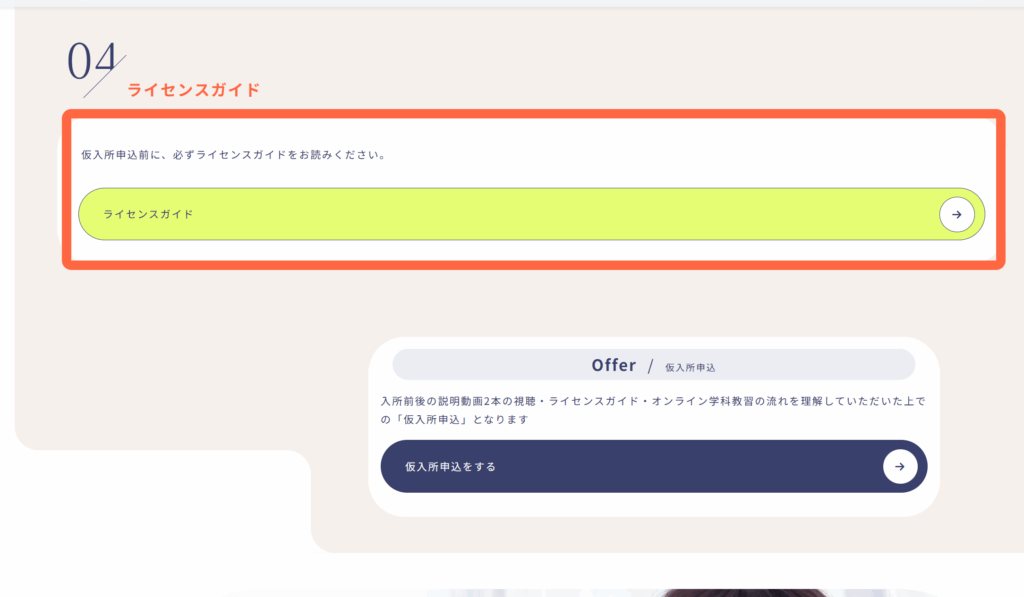Click the ライセンスガイド text inside the yellow button

[x=148, y=214]
